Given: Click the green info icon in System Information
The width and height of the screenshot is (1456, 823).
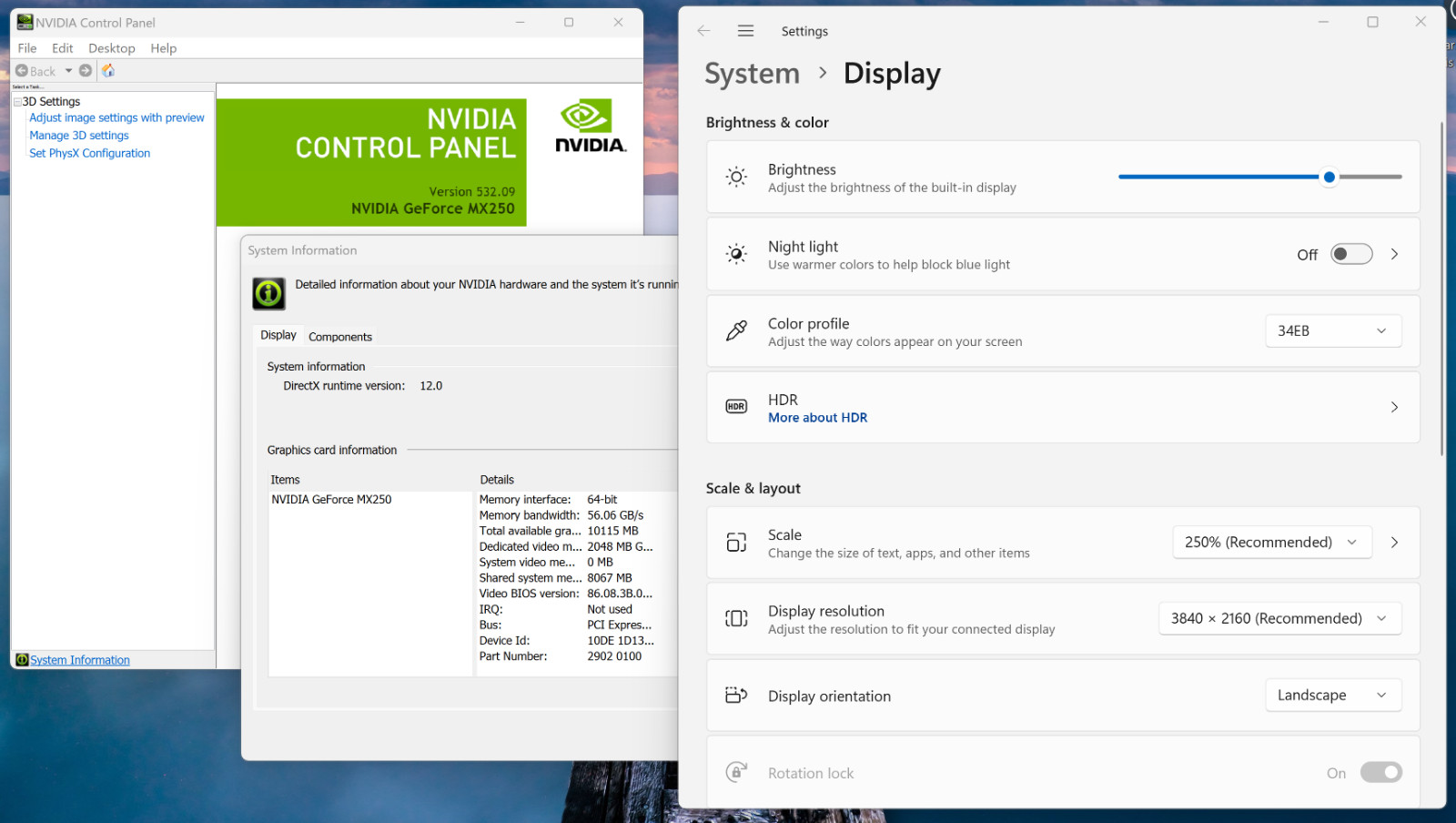Looking at the screenshot, I should (x=268, y=293).
